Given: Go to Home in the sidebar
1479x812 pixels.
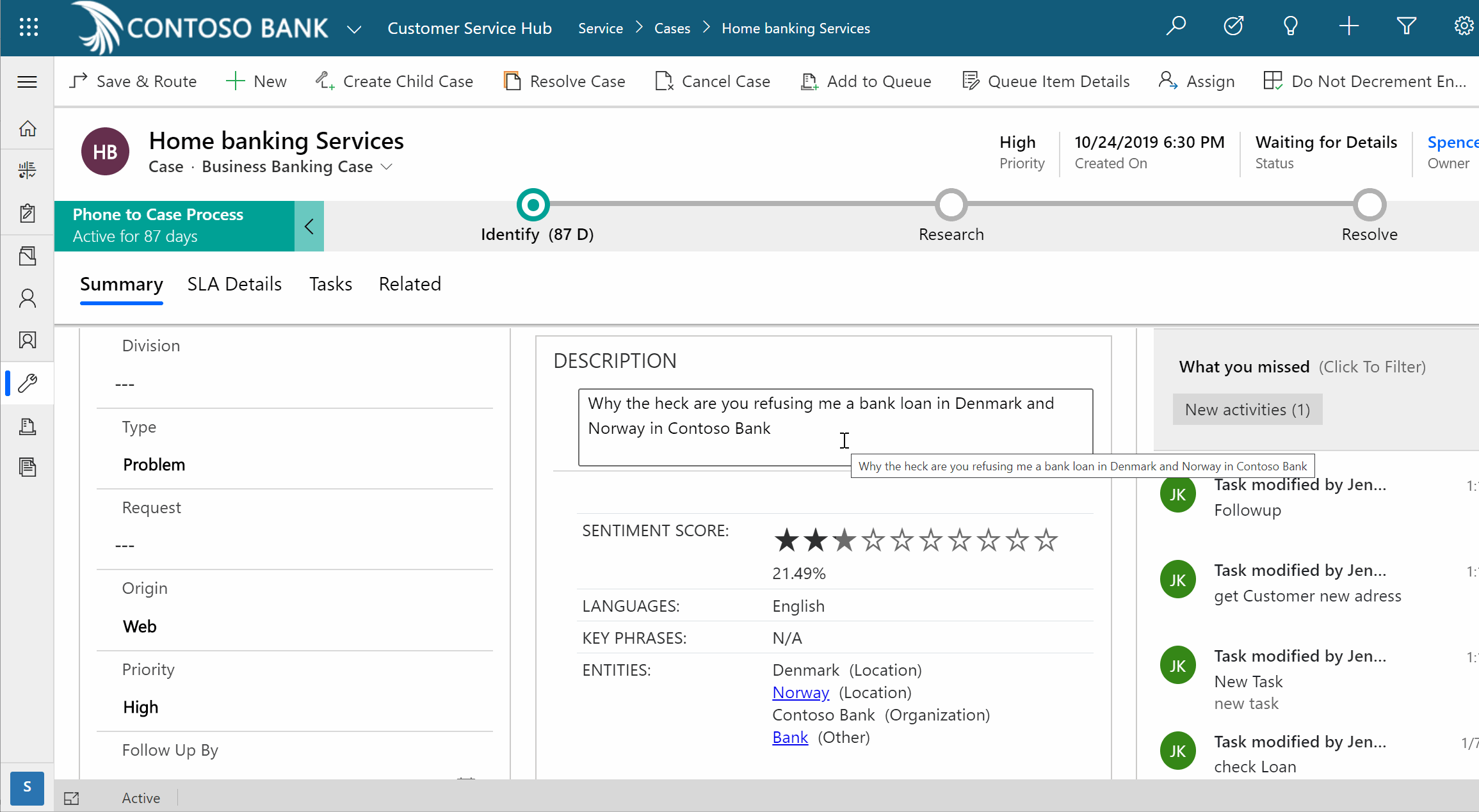Looking at the screenshot, I should pyautogui.click(x=27, y=129).
